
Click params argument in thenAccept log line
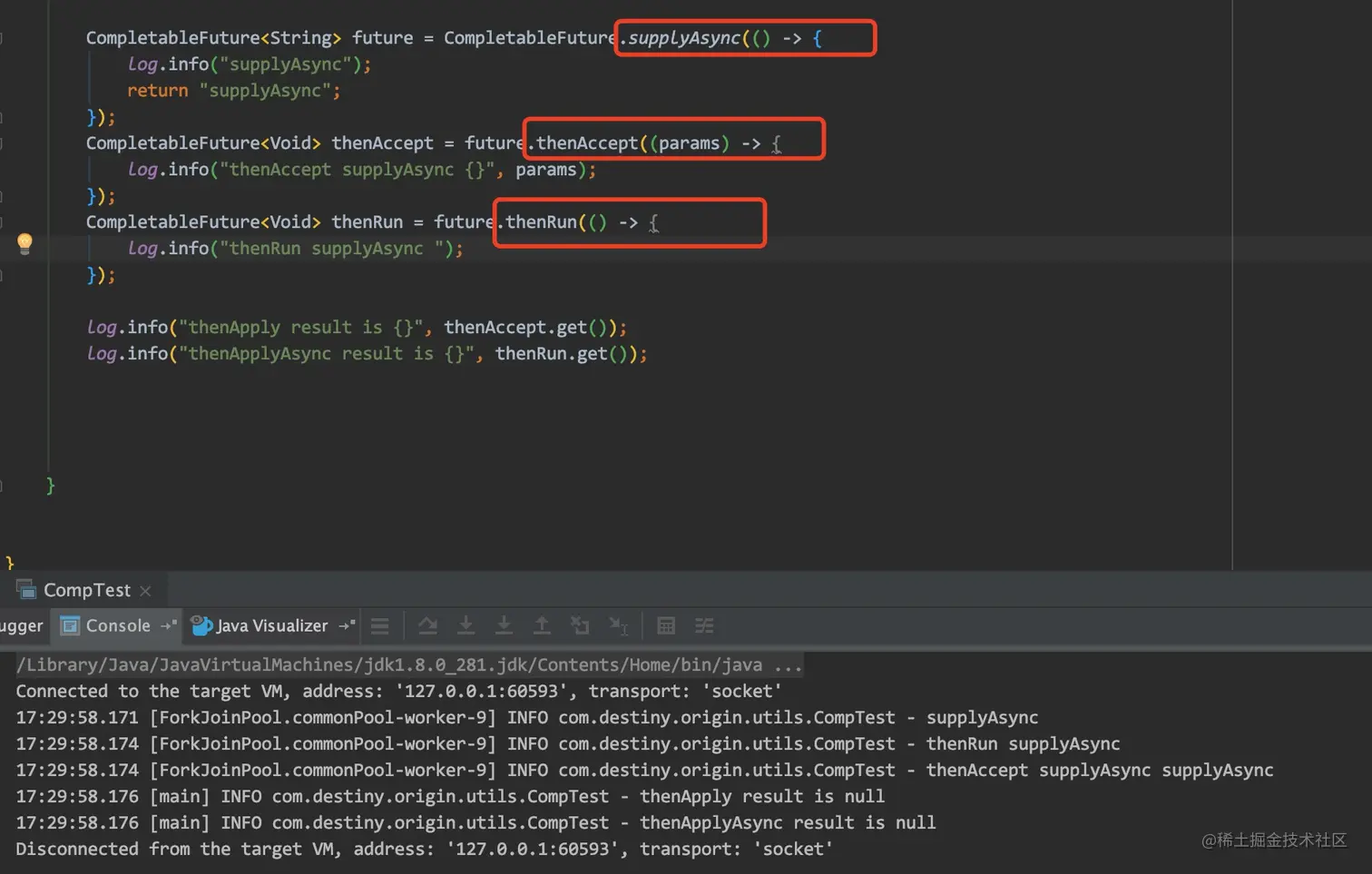[545, 170]
